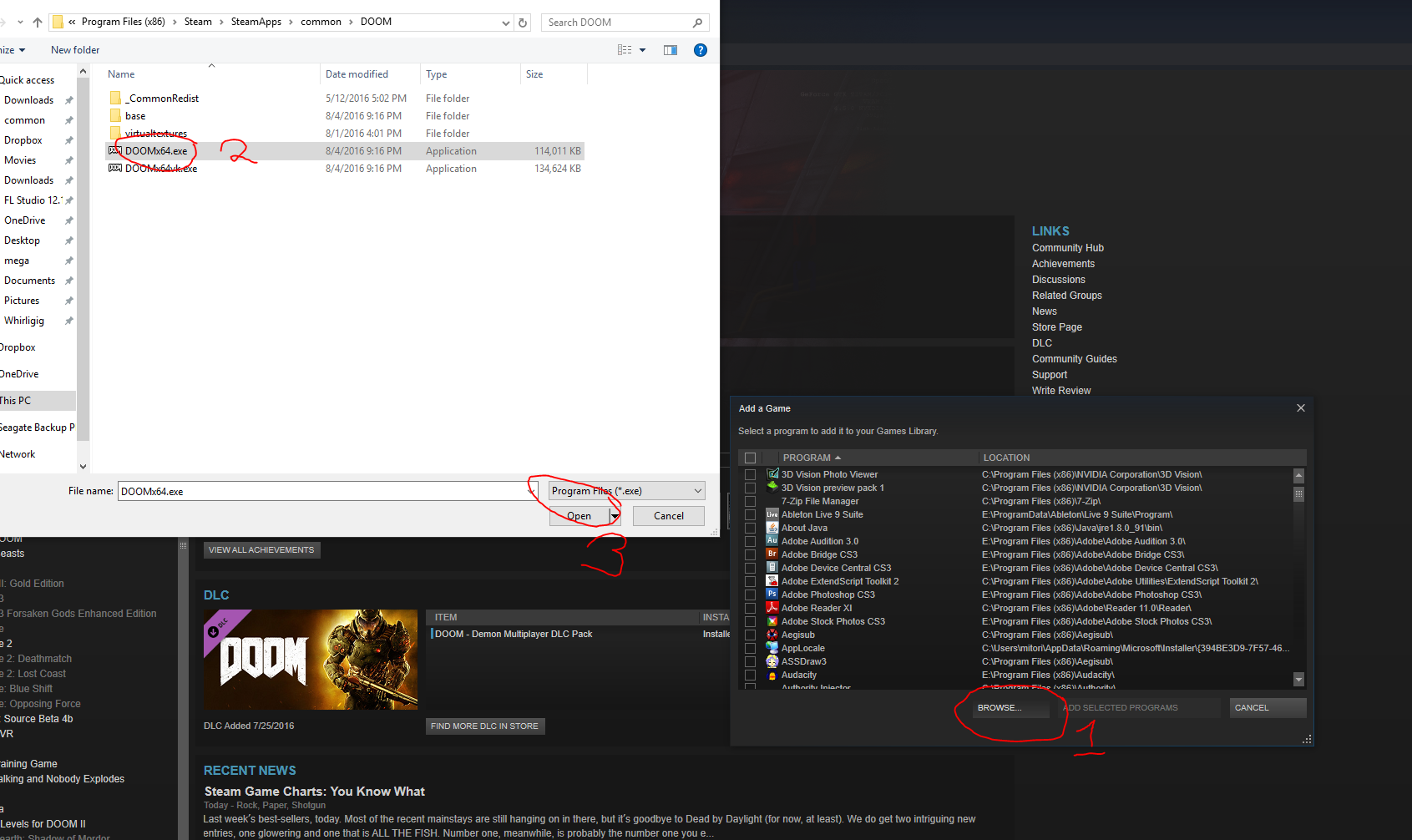Click the Adobe Stock Photos CS3 icon
The height and width of the screenshot is (840, 1412).
772,621
